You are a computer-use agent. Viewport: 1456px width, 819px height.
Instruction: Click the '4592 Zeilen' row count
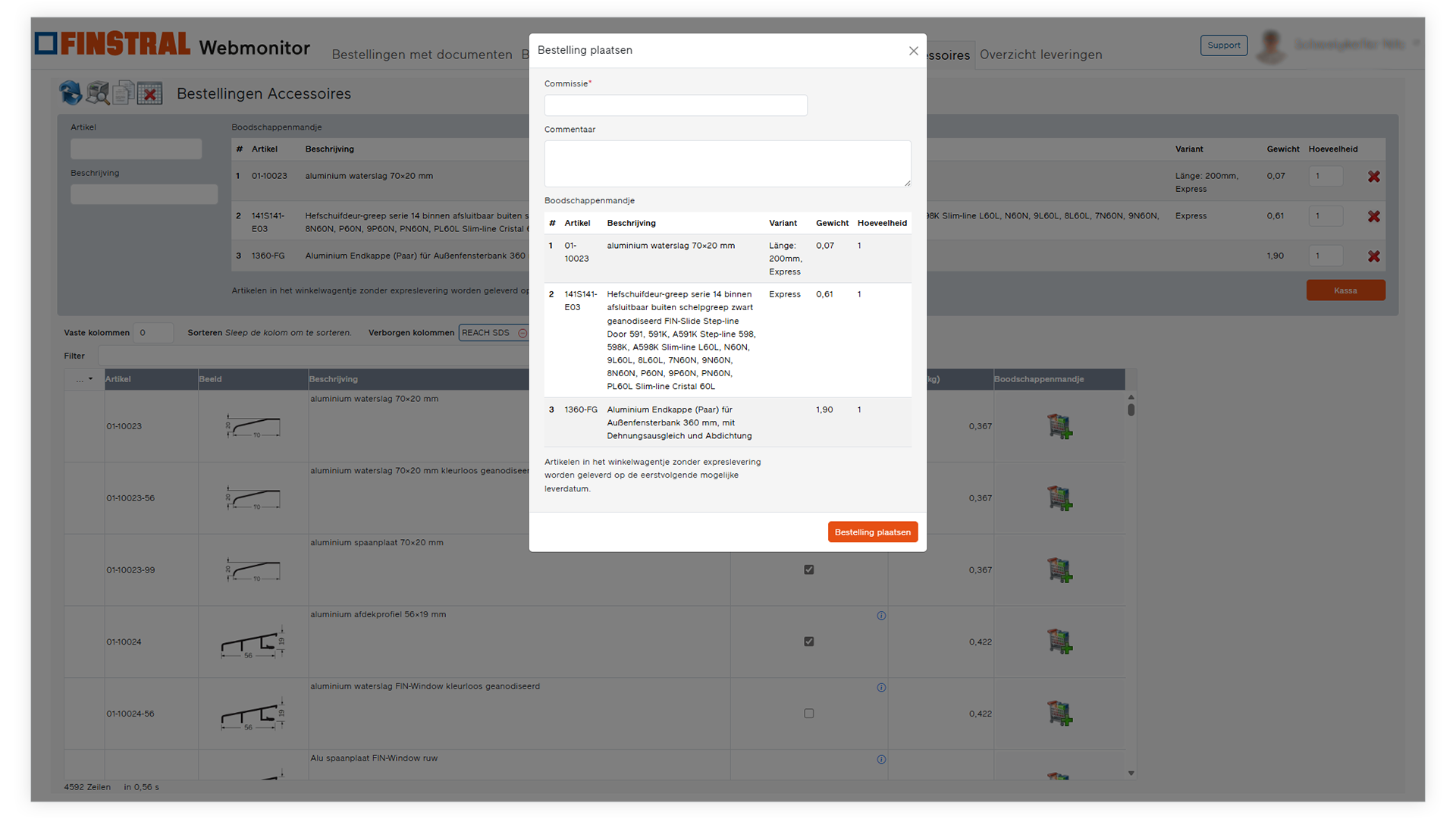(x=87, y=787)
